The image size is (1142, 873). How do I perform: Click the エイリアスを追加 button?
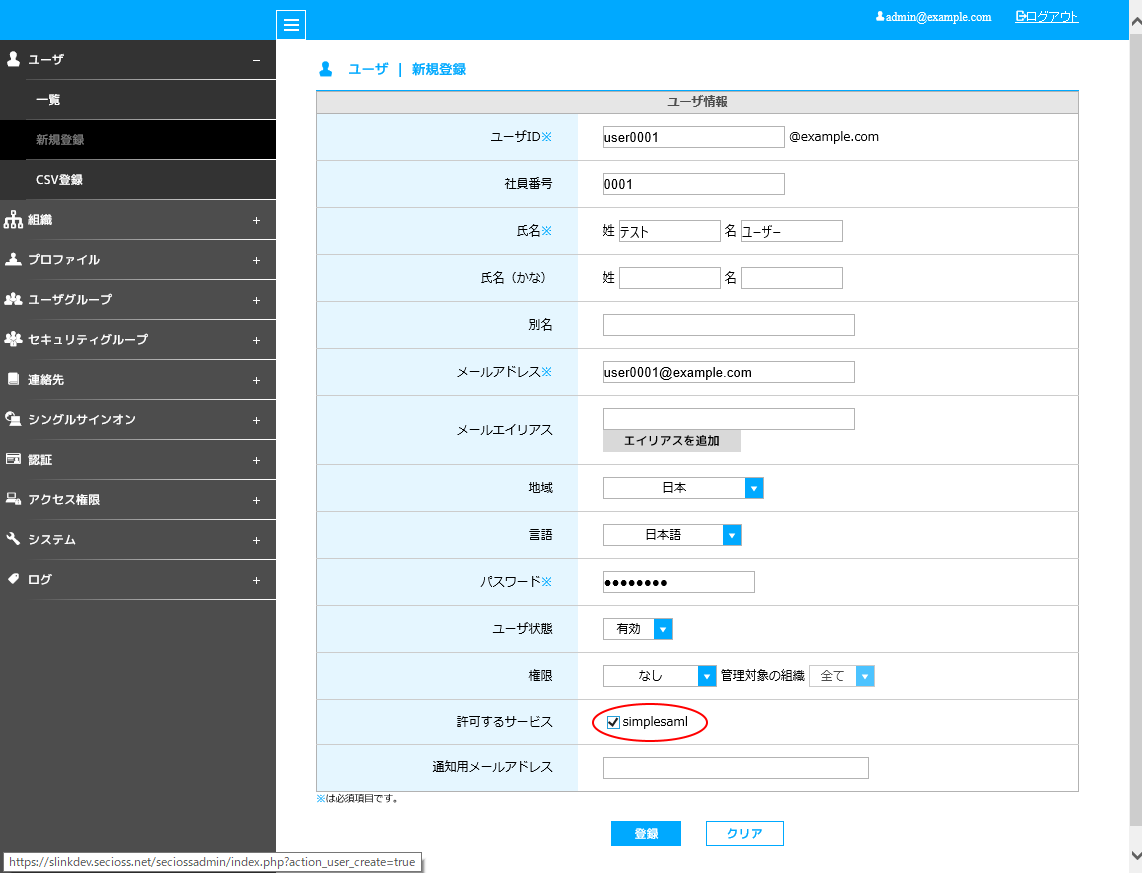(671, 441)
